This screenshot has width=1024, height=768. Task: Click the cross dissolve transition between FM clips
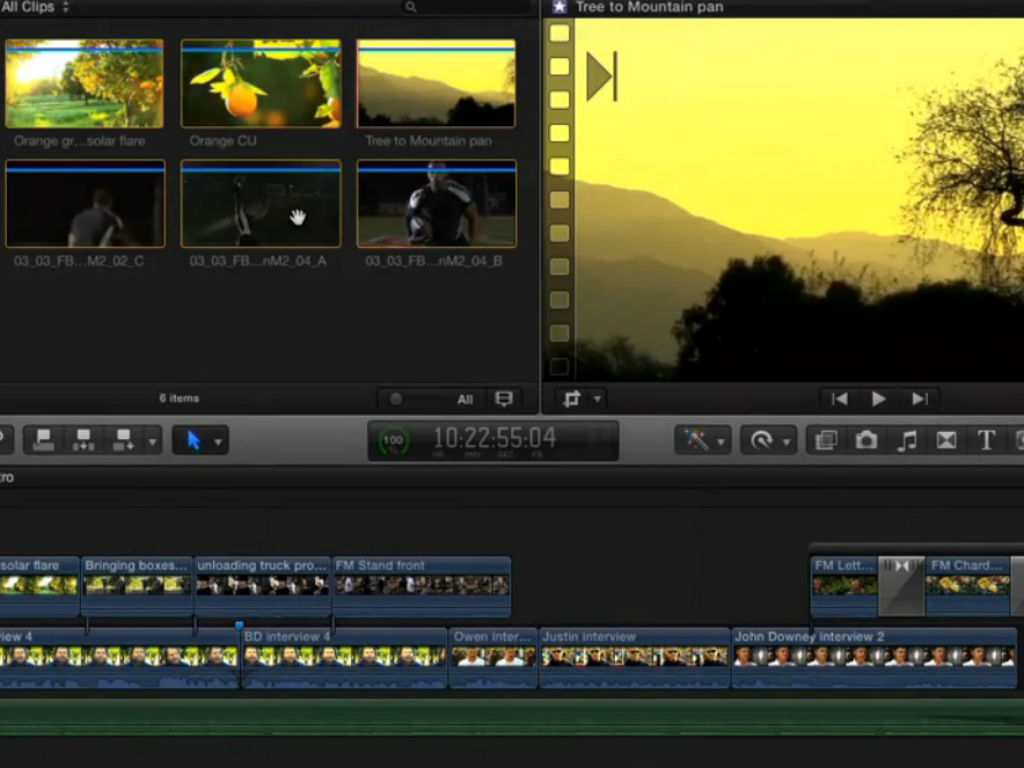pyautogui.click(x=902, y=586)
